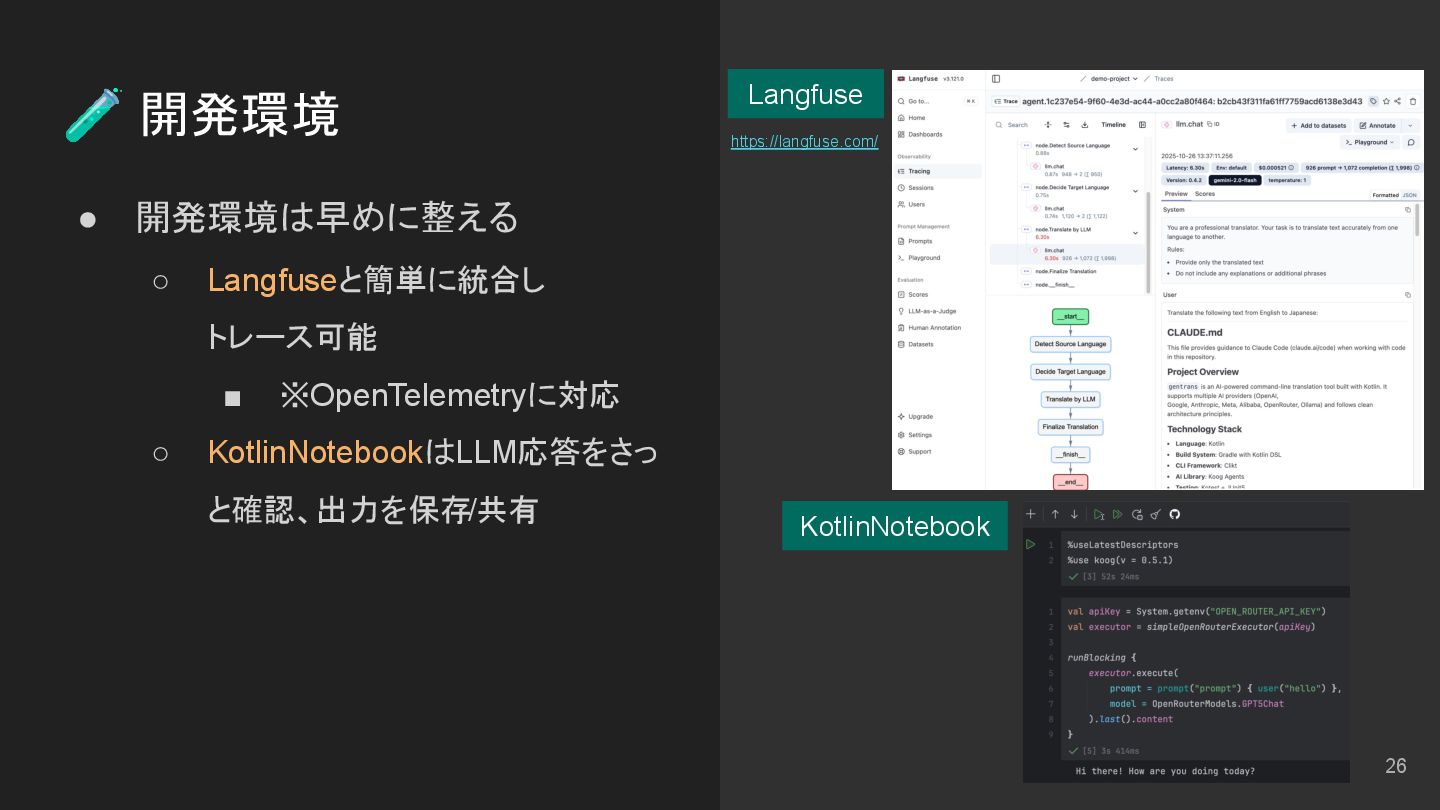Click the trace tree Search field

pyautogui.click(x=1014, y=125)
